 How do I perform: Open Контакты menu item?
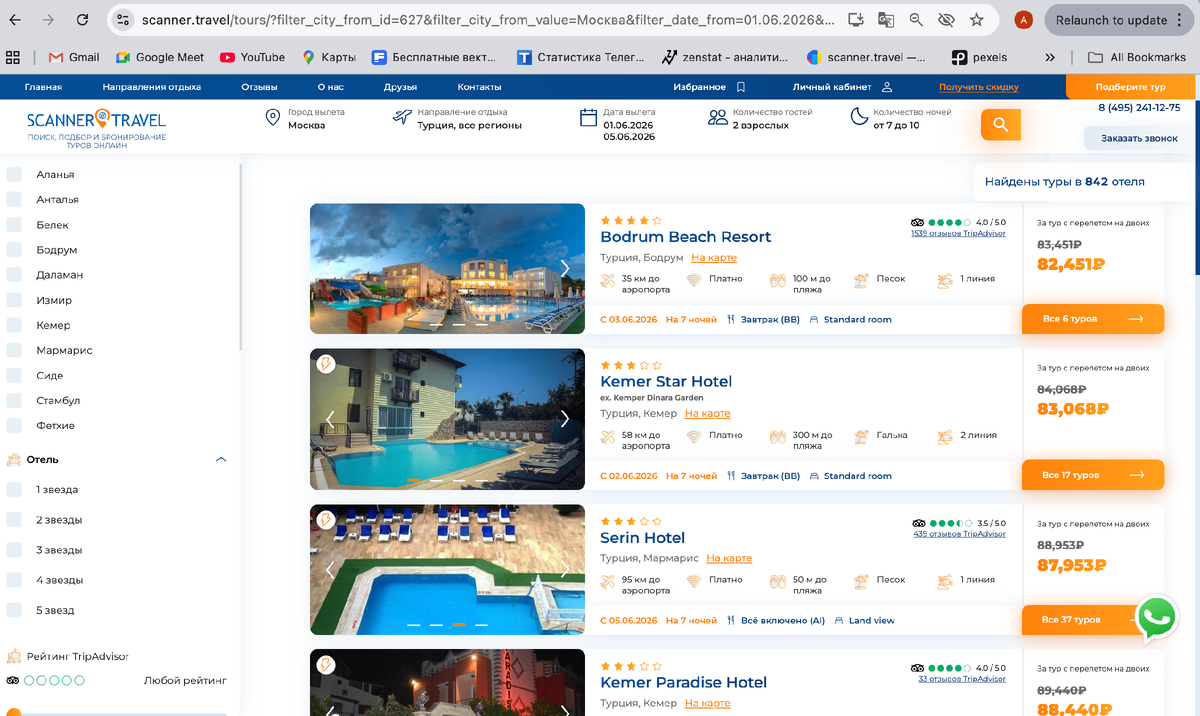479,87
